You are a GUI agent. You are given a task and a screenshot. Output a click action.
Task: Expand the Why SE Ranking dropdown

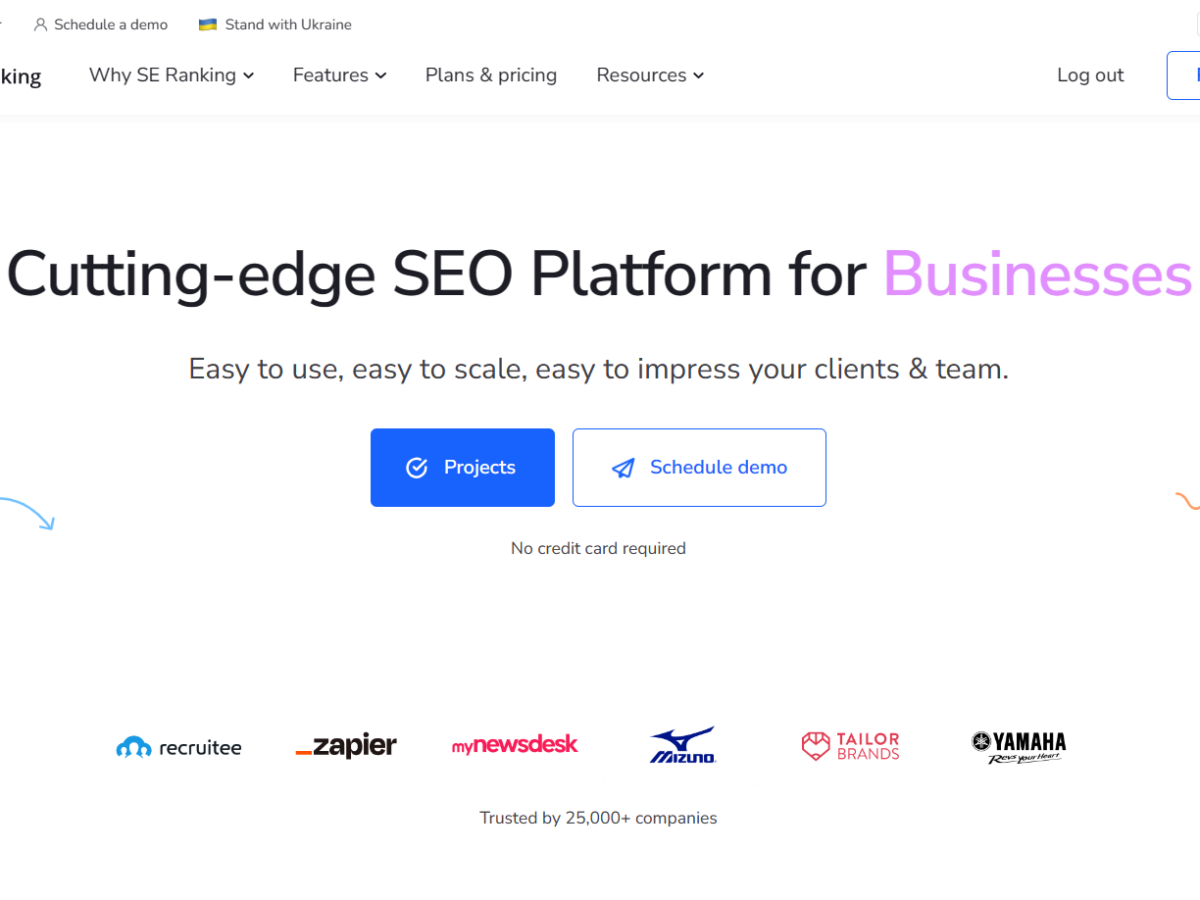coord(171,75)
